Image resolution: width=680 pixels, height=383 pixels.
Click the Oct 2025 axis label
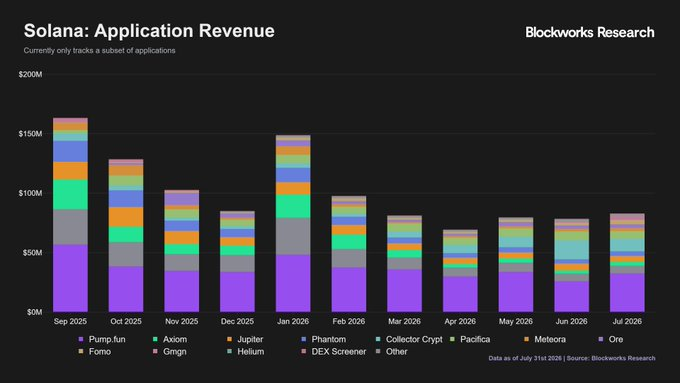[x=126, y=321]
